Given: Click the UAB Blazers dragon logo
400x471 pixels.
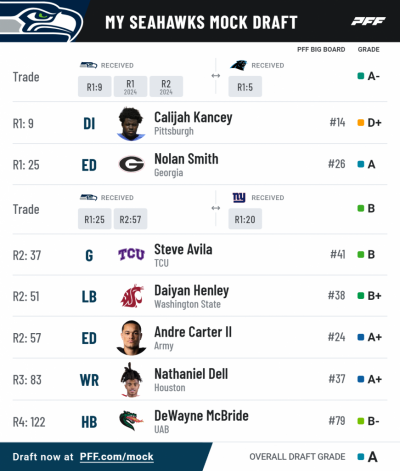Looking at the screenshot, I should 131,421.
